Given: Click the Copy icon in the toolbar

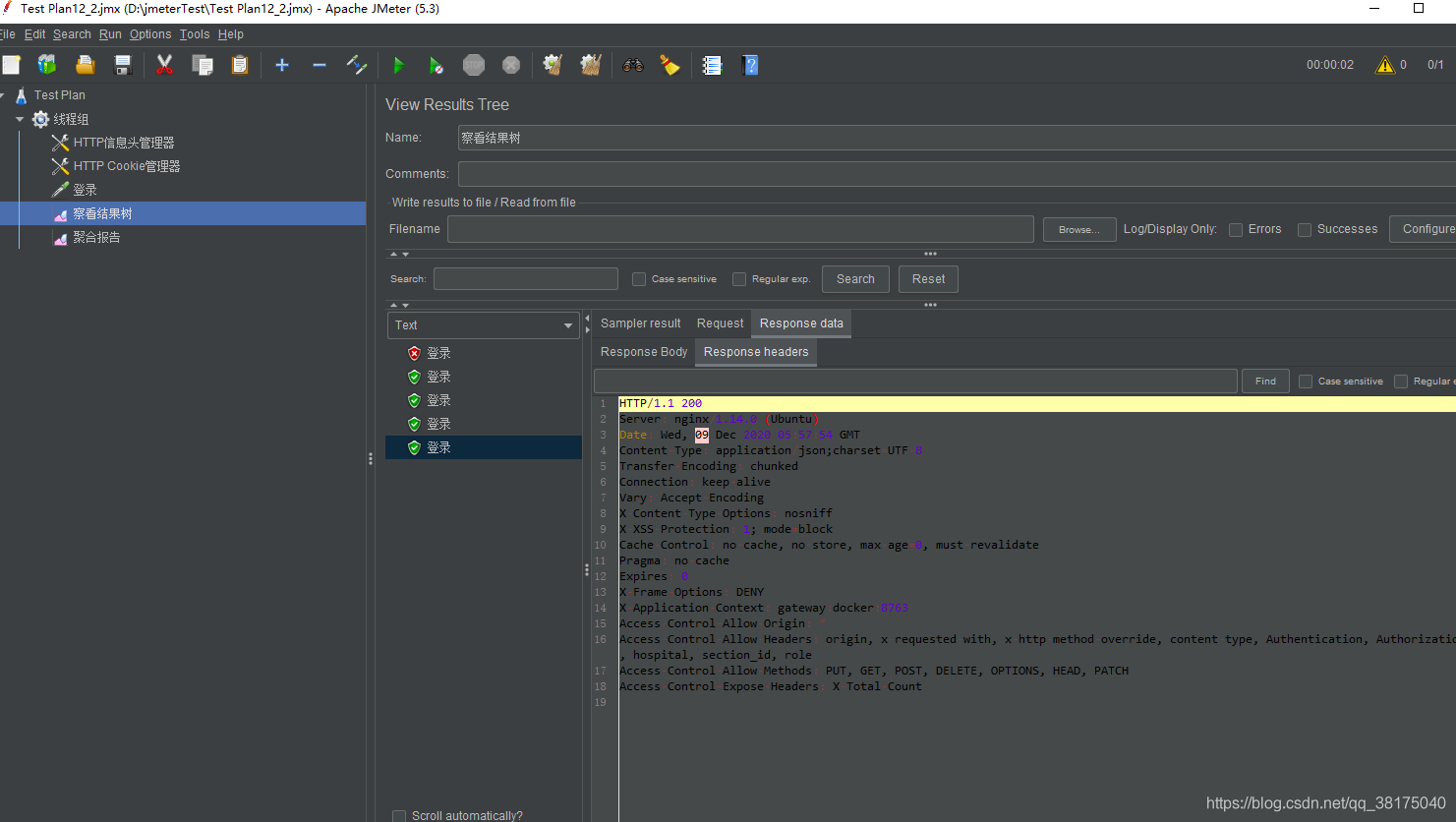Looking at the screenshot, I should (x=203, y=65).
